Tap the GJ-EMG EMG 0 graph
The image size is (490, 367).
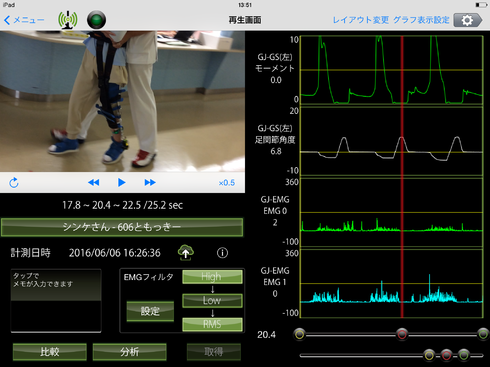tap(392, 213)
